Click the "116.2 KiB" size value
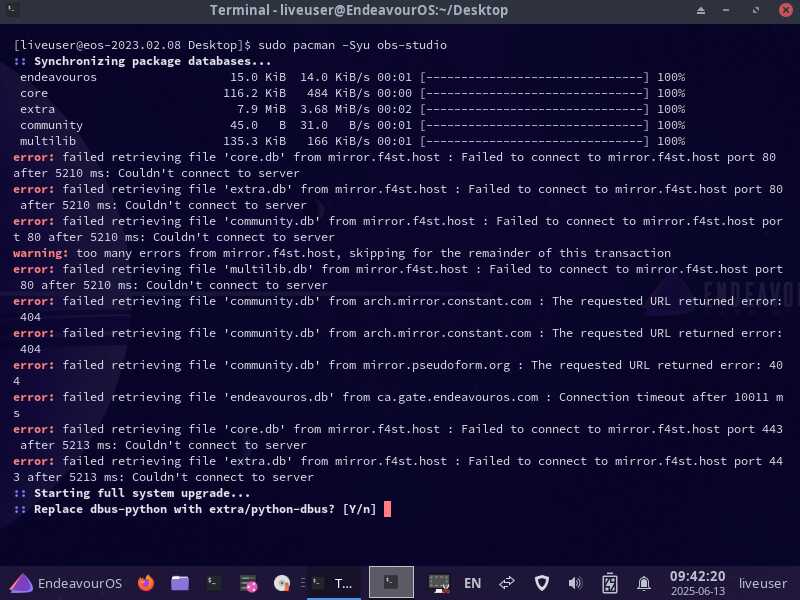800x600 pixels. click(x=254, y=93)
